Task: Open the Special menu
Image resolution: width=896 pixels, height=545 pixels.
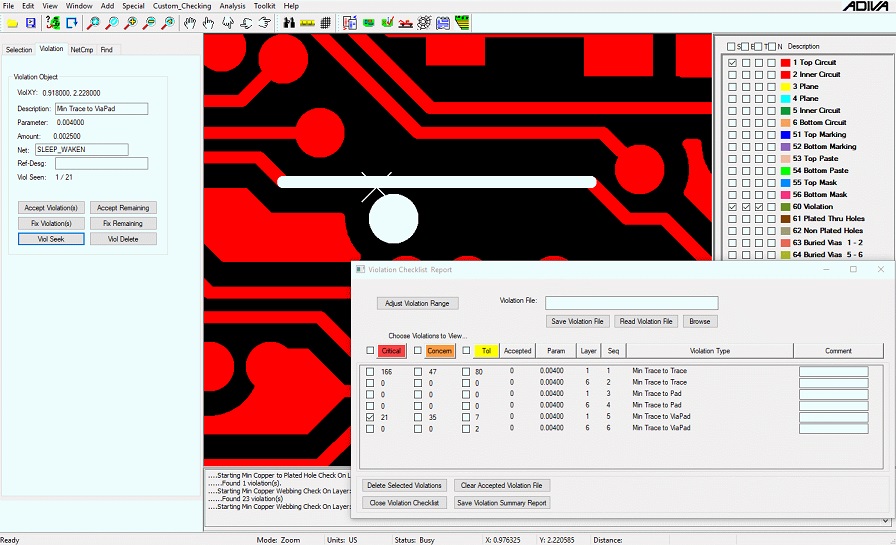Action: (x=133, y=6)
